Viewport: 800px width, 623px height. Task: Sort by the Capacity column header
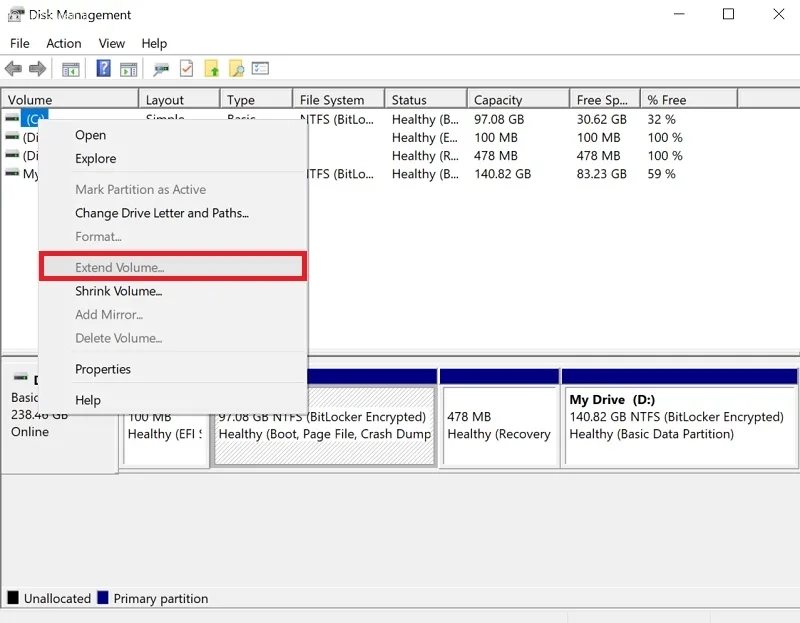point(498,100)
